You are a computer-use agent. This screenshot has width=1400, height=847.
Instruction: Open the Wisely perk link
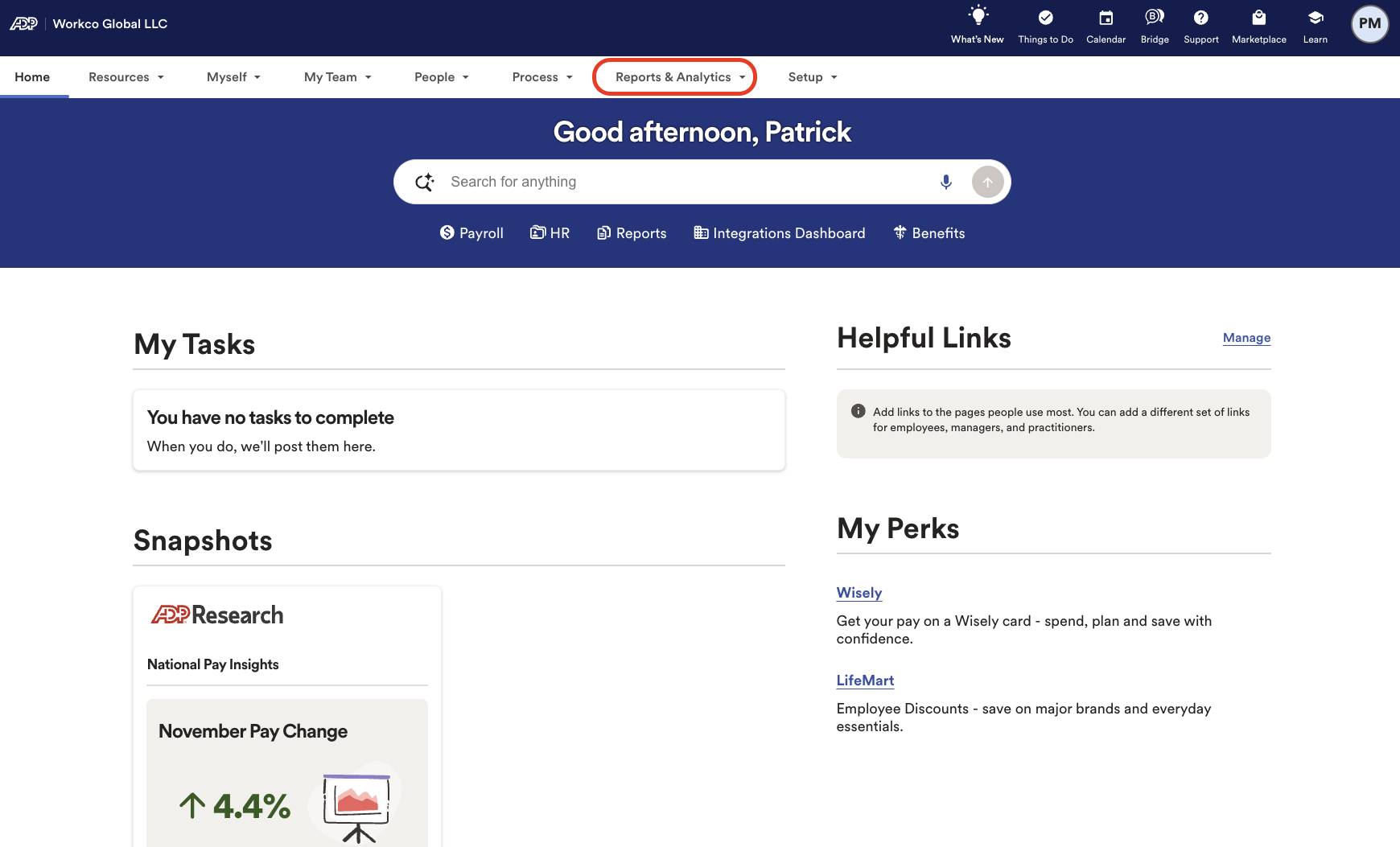coord(859,593)
